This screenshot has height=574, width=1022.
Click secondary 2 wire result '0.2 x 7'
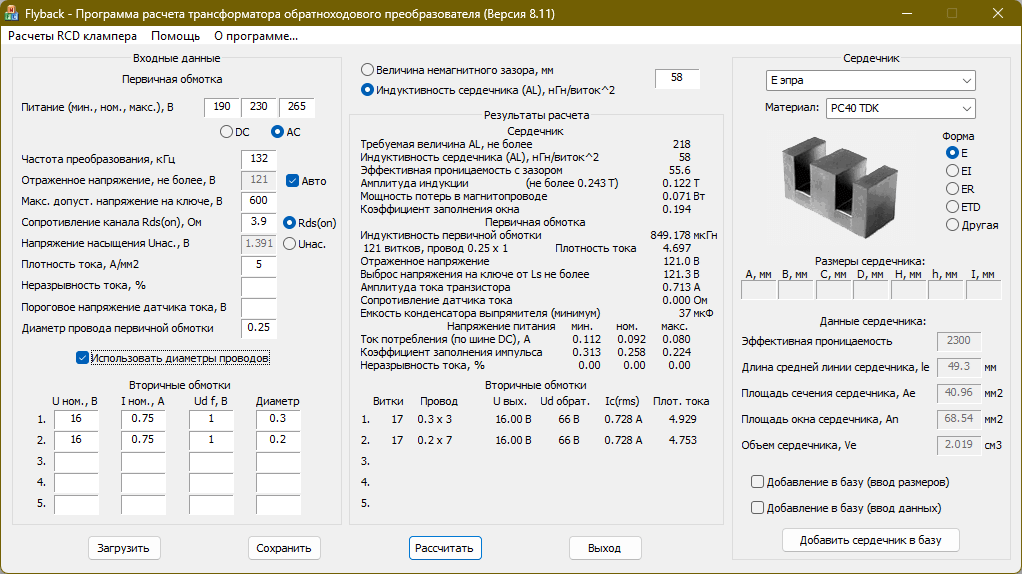(435, 440)
